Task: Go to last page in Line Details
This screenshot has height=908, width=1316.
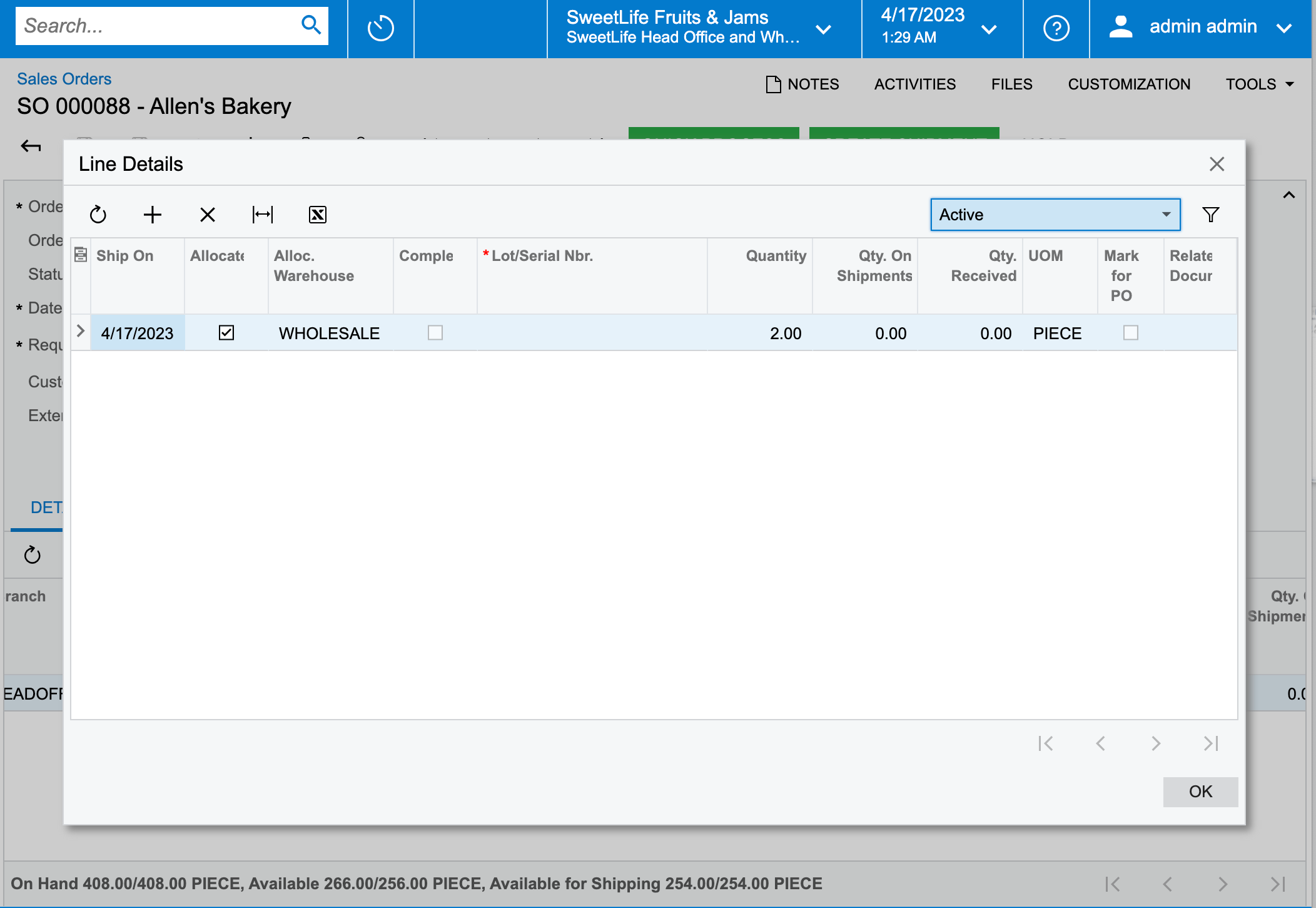Action: [x=1211, y=743]
